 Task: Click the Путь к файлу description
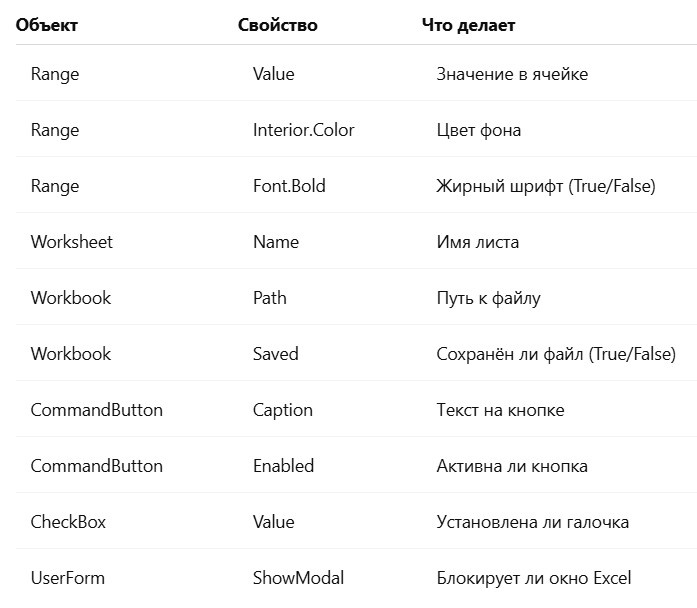click(x=489, y=298)
